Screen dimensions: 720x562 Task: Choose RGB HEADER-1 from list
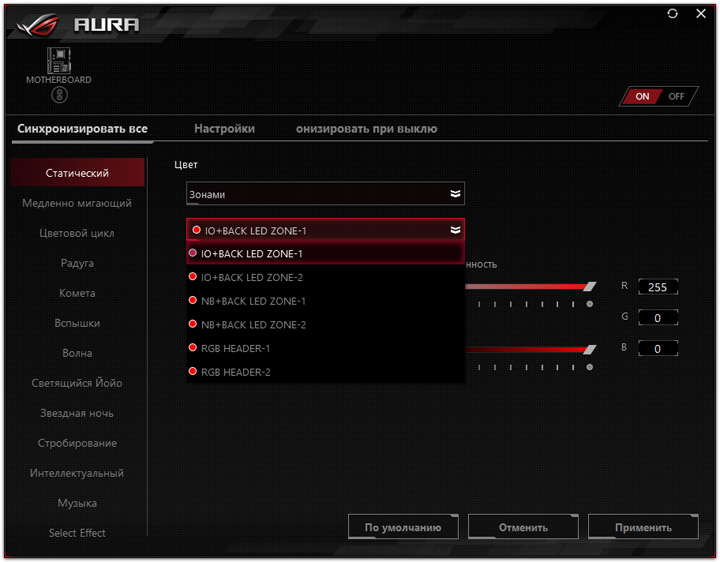[x=325, y=348]
